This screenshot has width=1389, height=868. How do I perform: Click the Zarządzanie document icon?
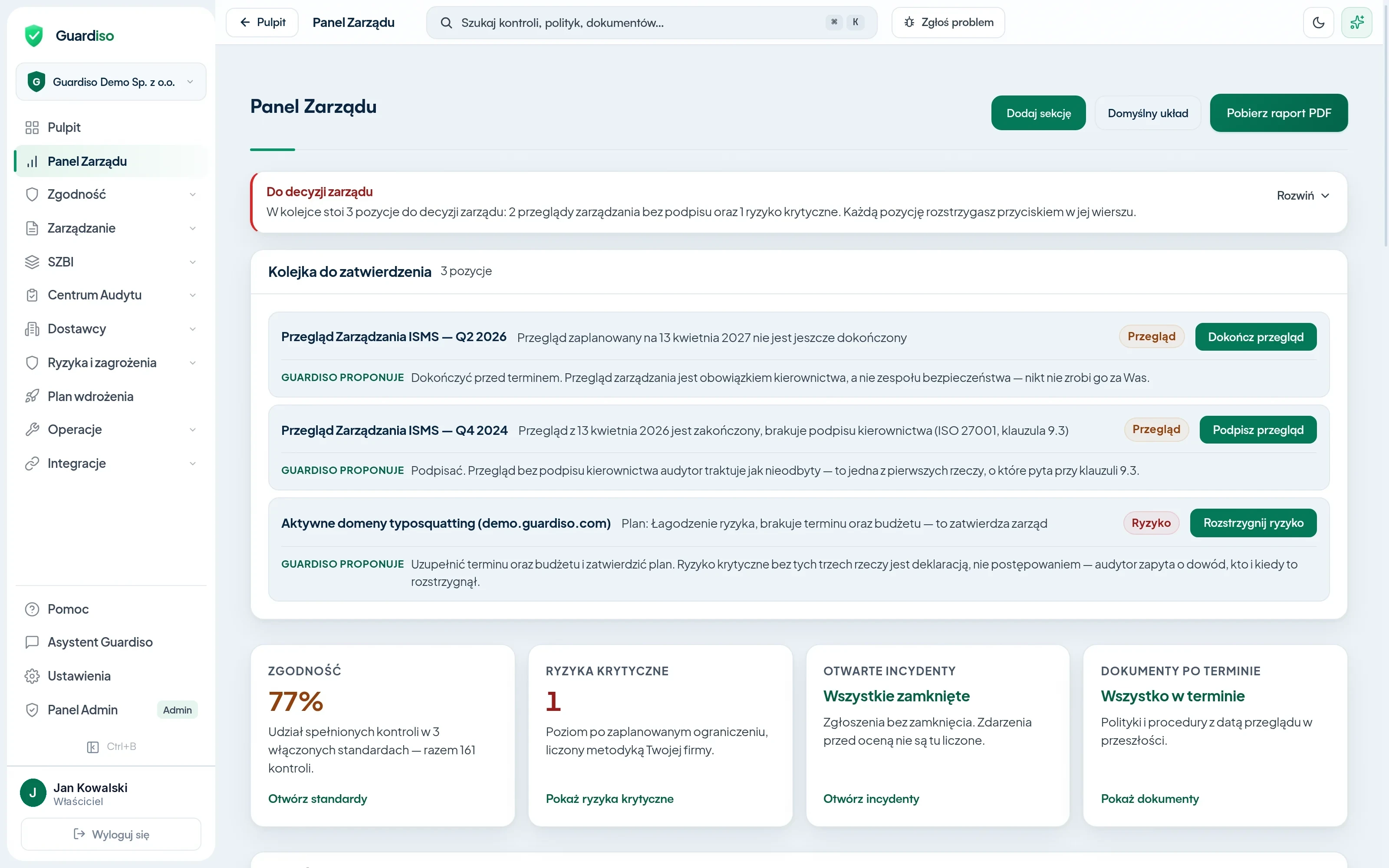(x=32, y=228)
